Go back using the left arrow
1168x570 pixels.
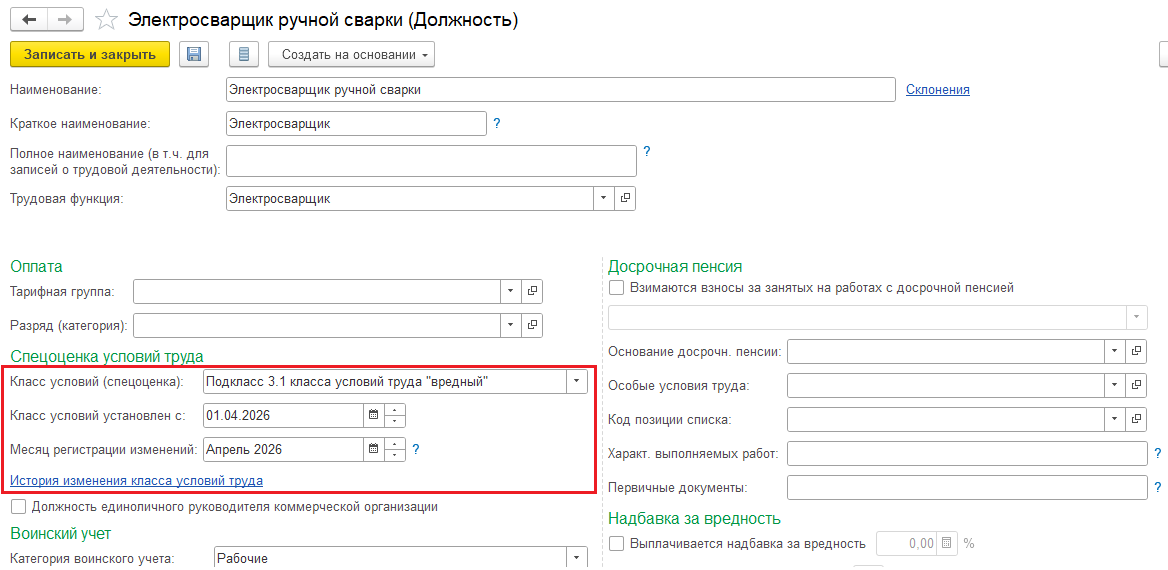coord(30,20)
